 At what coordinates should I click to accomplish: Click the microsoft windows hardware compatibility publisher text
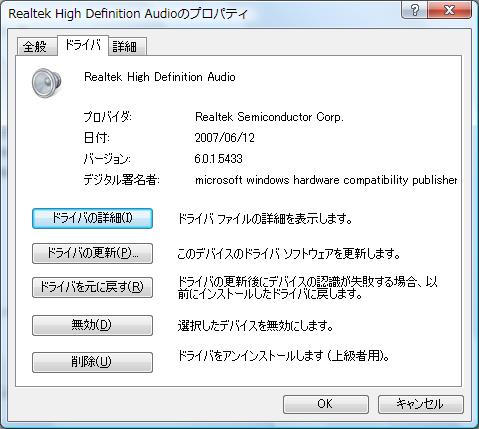tap(326, 180)
